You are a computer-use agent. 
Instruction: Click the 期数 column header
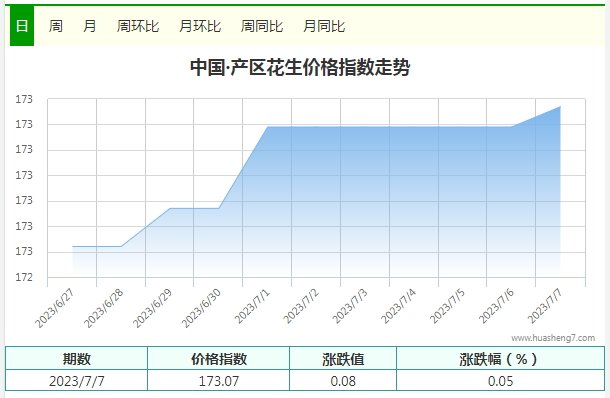pyautogui.click(x=77, y=358)
